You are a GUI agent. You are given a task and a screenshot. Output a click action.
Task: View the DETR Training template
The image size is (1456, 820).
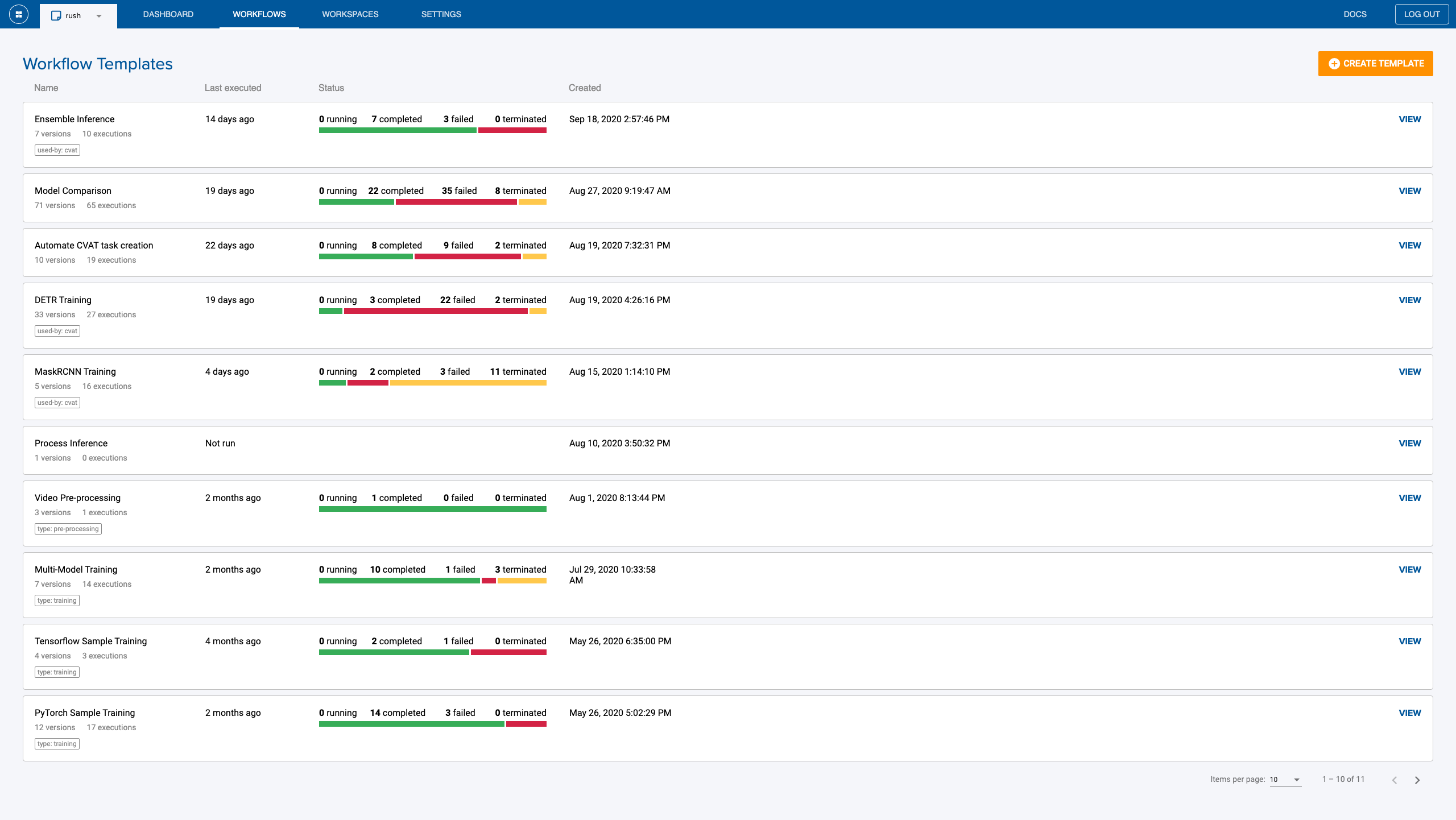click(x=1409, y=300)
